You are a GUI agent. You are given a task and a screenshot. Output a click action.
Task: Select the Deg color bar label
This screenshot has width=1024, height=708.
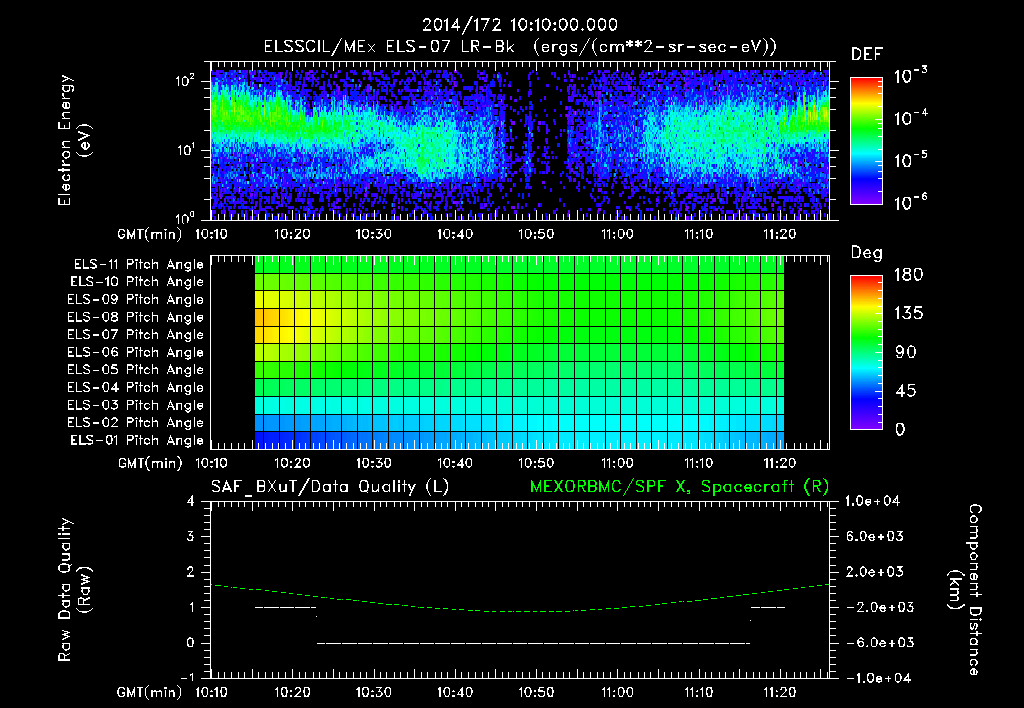pos(867,253)
